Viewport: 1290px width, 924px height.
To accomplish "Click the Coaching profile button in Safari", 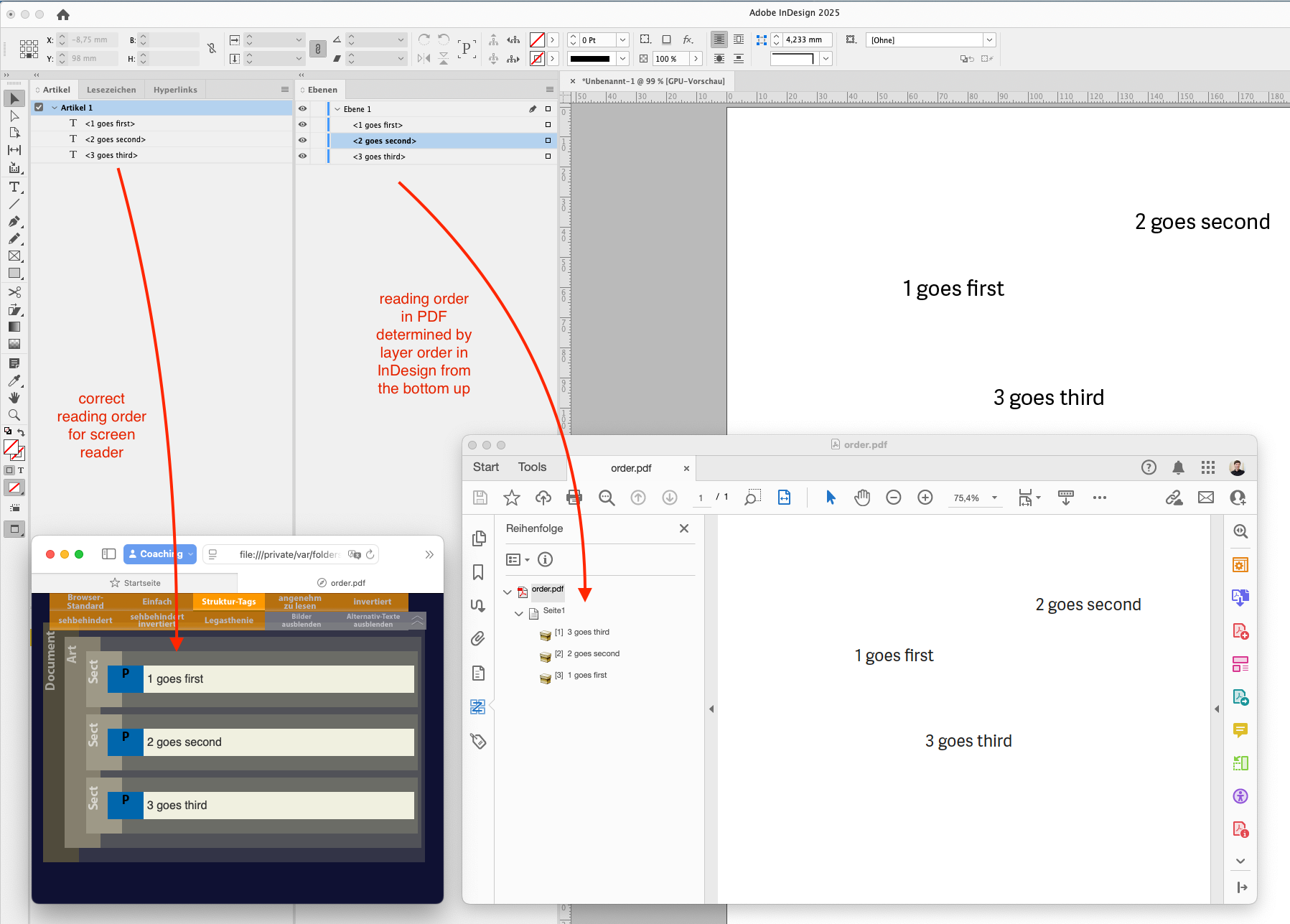I will (159, 554).
